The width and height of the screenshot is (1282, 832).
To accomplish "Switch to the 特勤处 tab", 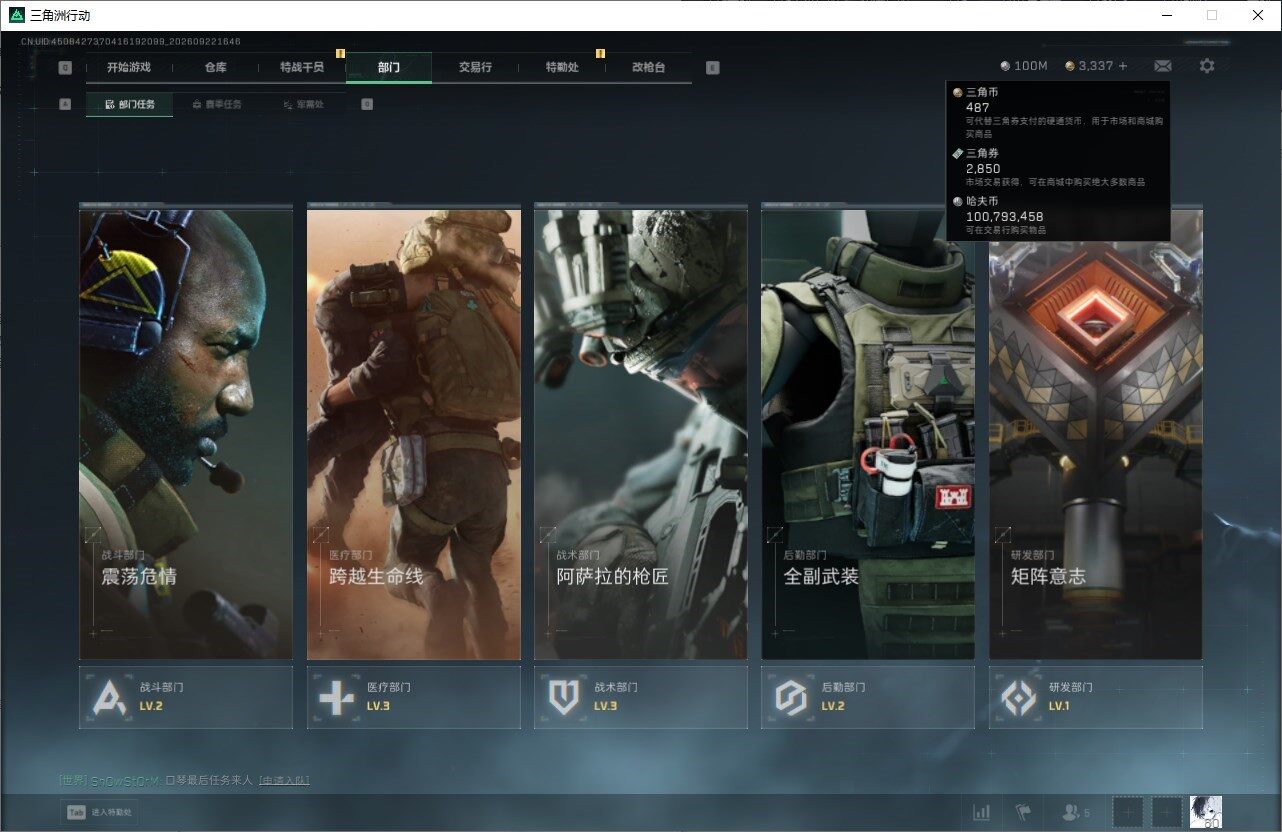I will tap(562, 68).
